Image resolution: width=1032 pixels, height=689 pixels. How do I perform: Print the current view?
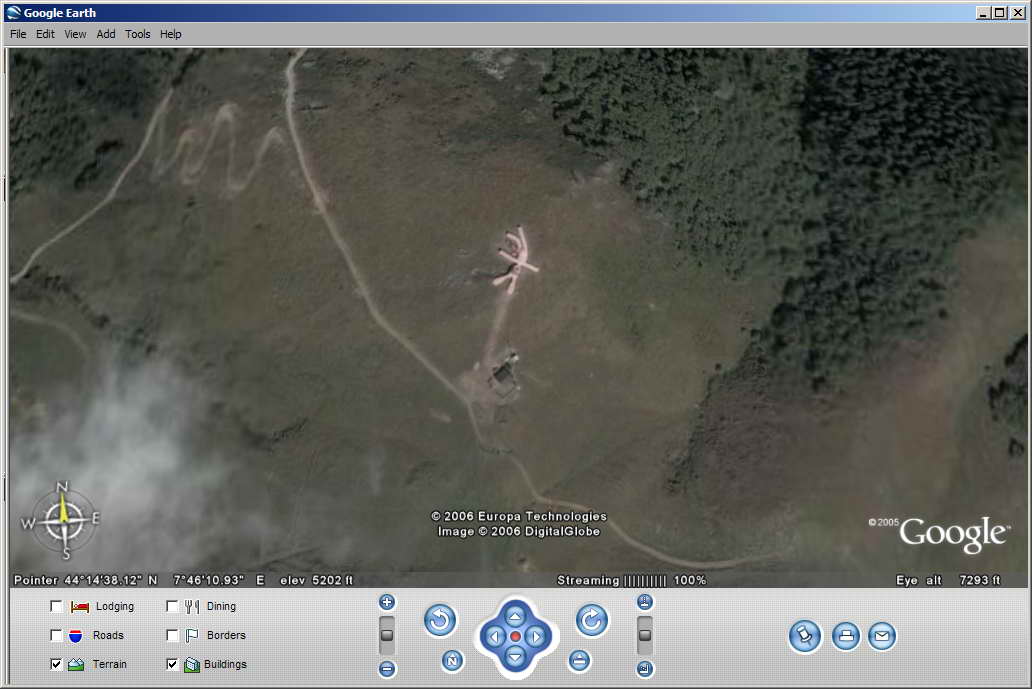pyautogui.click(x=845, y=636)
